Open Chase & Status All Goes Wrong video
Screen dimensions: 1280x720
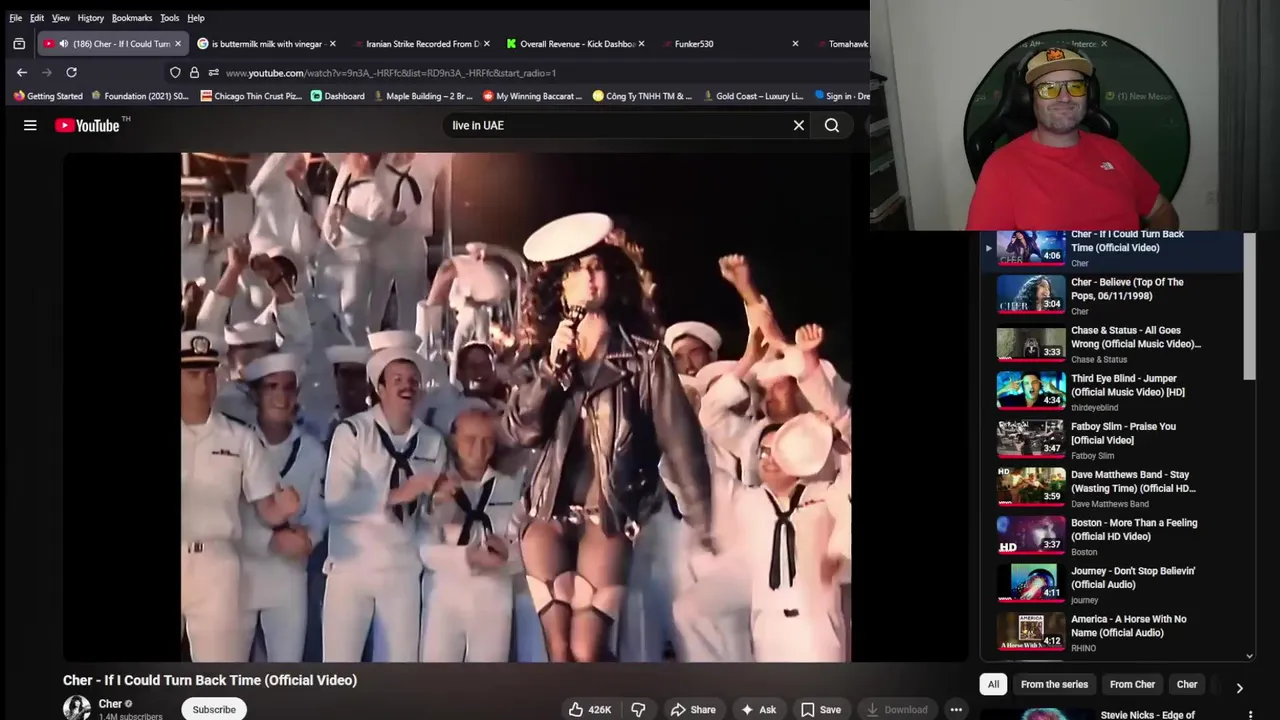click(1136, 337)
